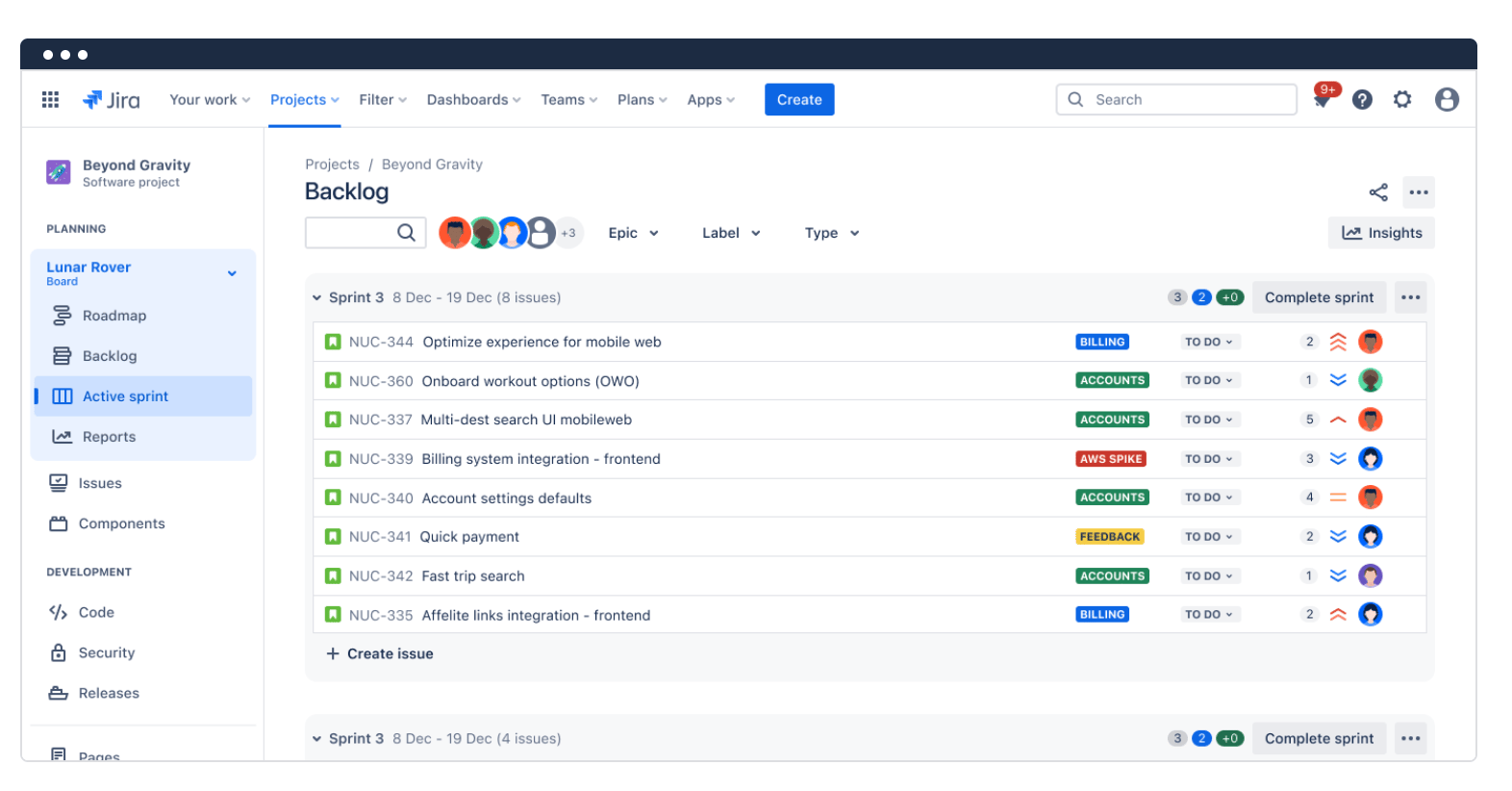This screenshot has height=791, width=1512.
Task: Click the magnifier icon in backlog search box
Action: (406, 232)
